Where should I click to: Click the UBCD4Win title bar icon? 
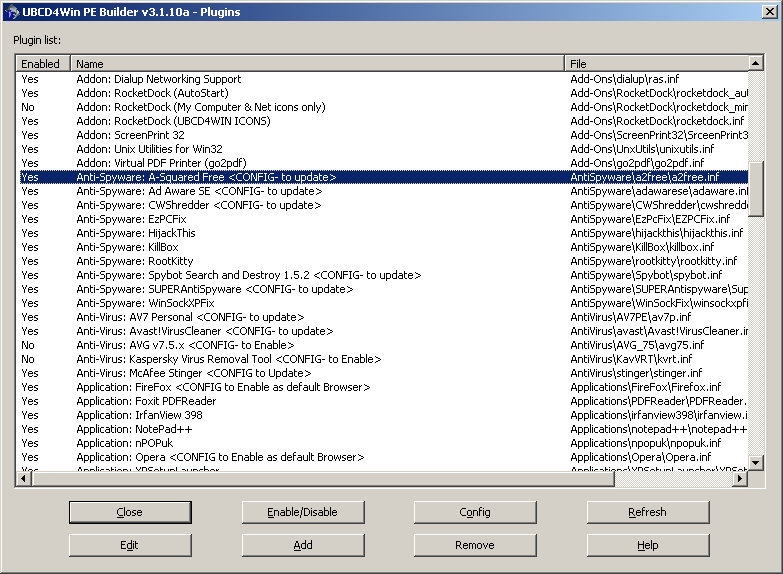pos(11,12)
